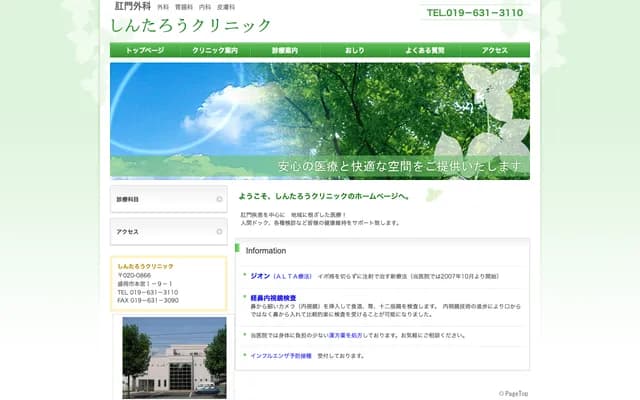
Task: Click the しんたろうクリニック site title logo
Action: [x=191, y=25]
